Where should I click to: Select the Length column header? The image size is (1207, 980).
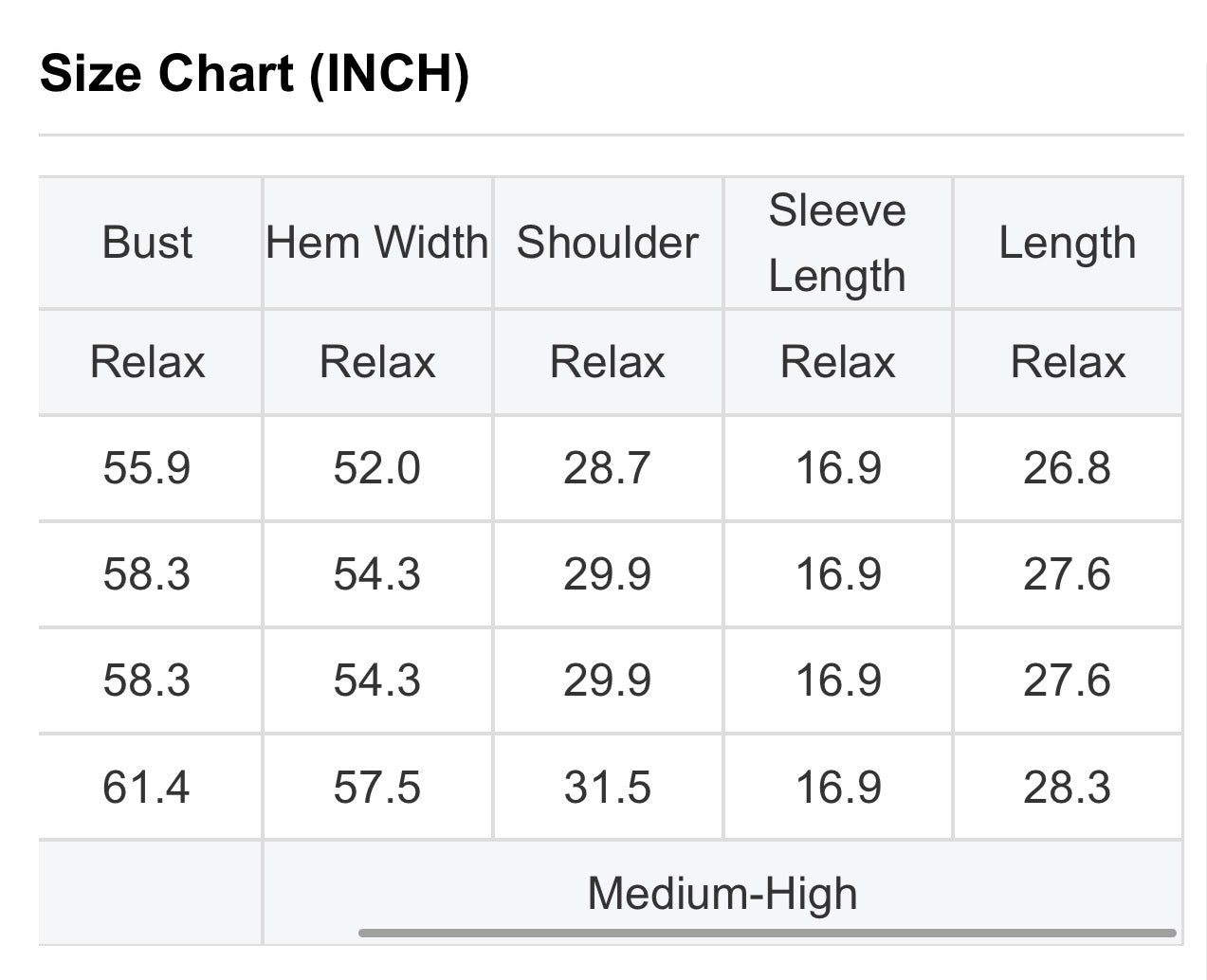coord(1068,243)
